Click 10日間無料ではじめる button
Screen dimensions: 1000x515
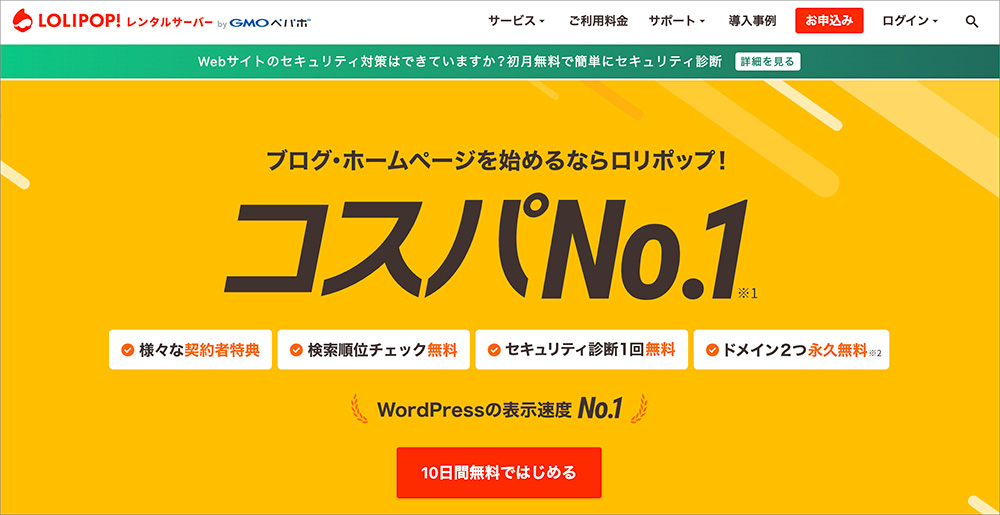coord(499,472)
